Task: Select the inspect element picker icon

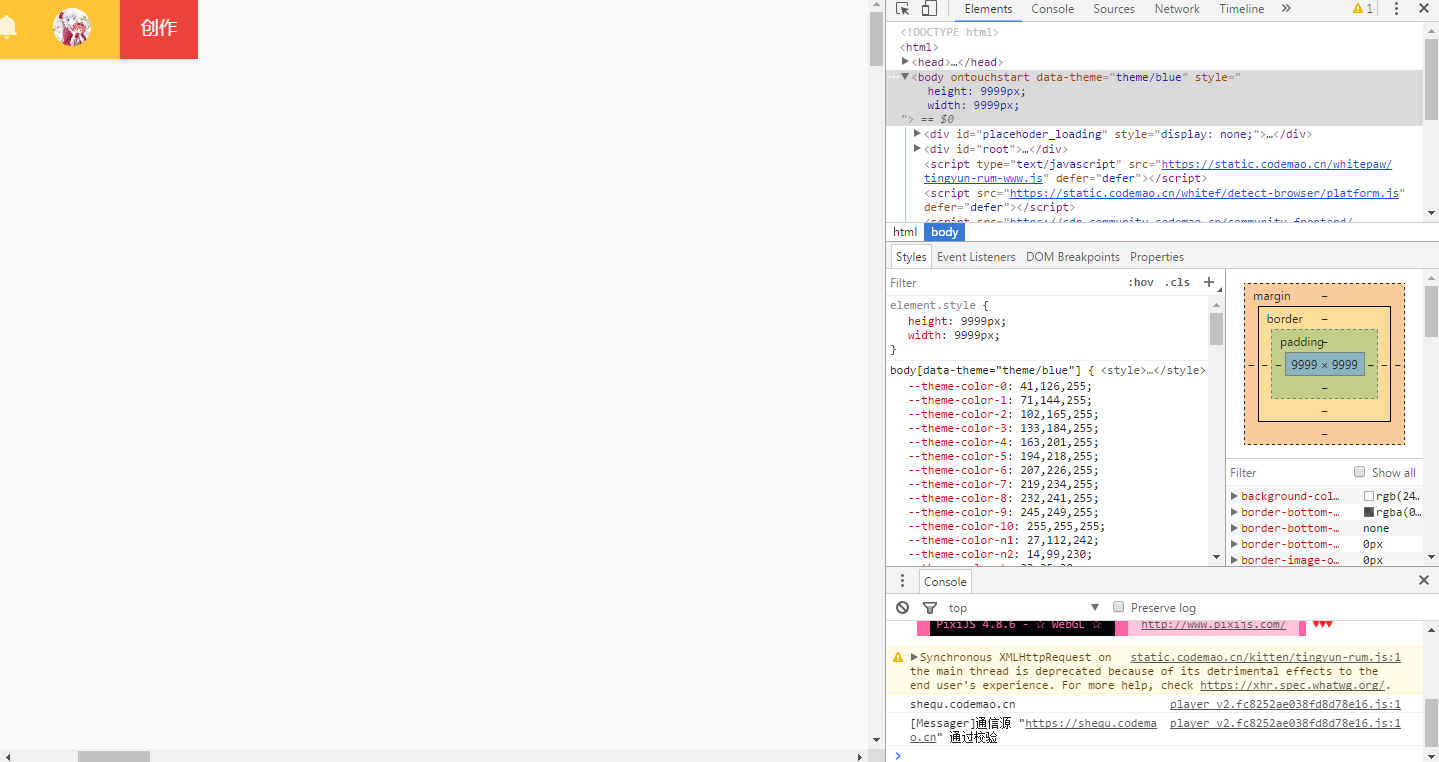Action: point(902,9)
